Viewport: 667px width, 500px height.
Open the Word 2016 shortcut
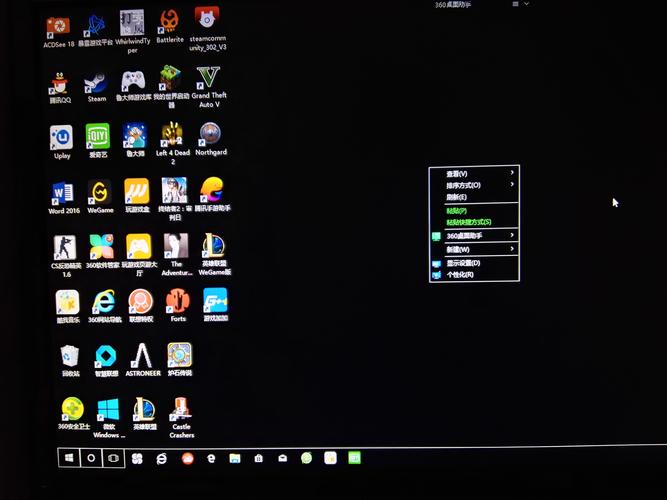pos(63,198)
